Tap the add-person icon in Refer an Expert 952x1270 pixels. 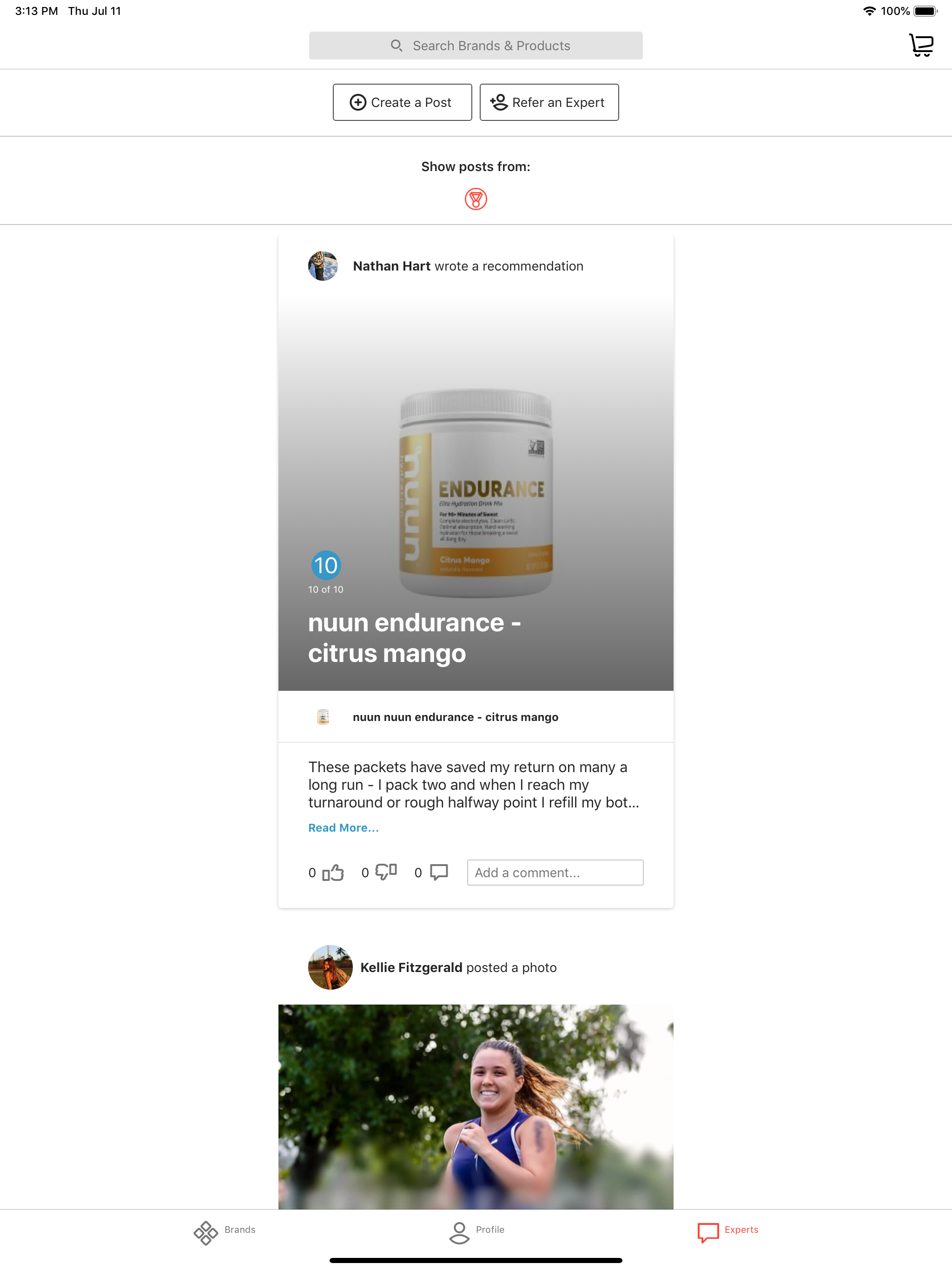point(498,102)
